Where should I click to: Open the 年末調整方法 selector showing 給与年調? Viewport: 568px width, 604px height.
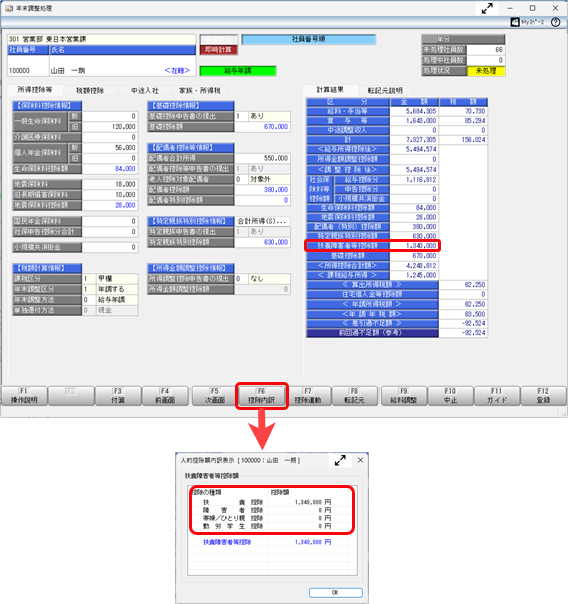(x=110, y=300)
